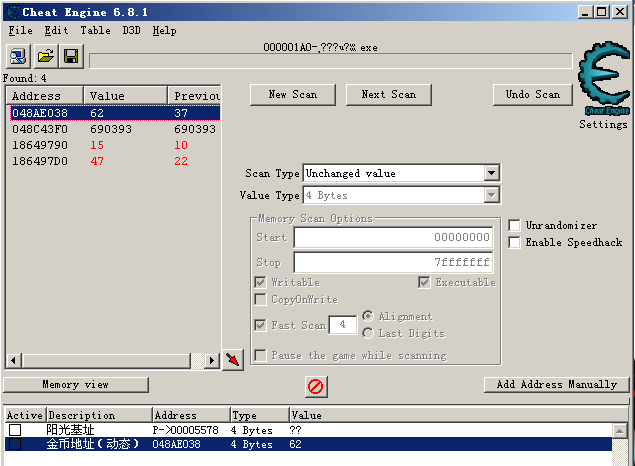Click the Address column header in results
The width and height of the screenshot is (635, 466).
point(45,96)
